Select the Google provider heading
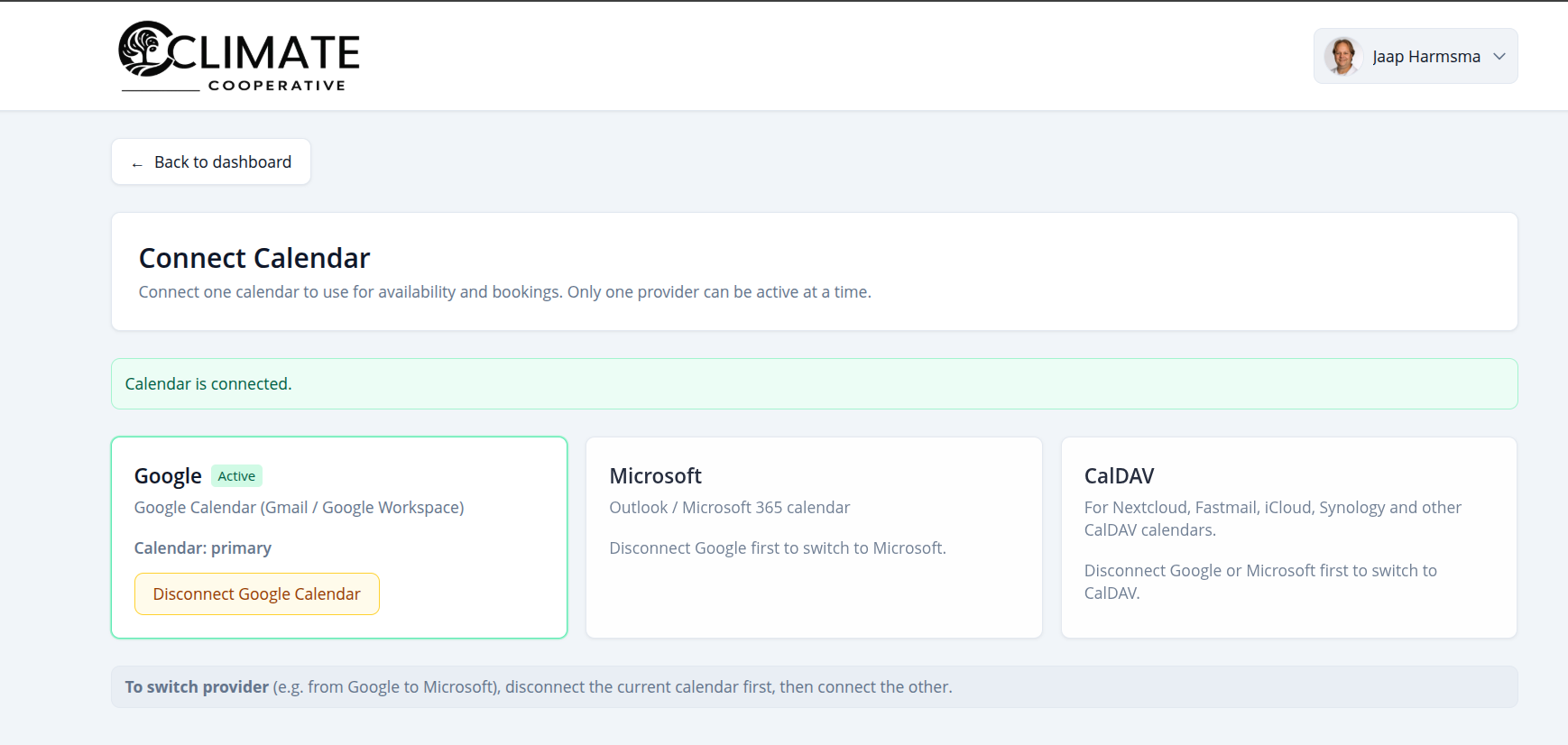Viewport: 1568px width, 745px height. (x=168, y=476)
